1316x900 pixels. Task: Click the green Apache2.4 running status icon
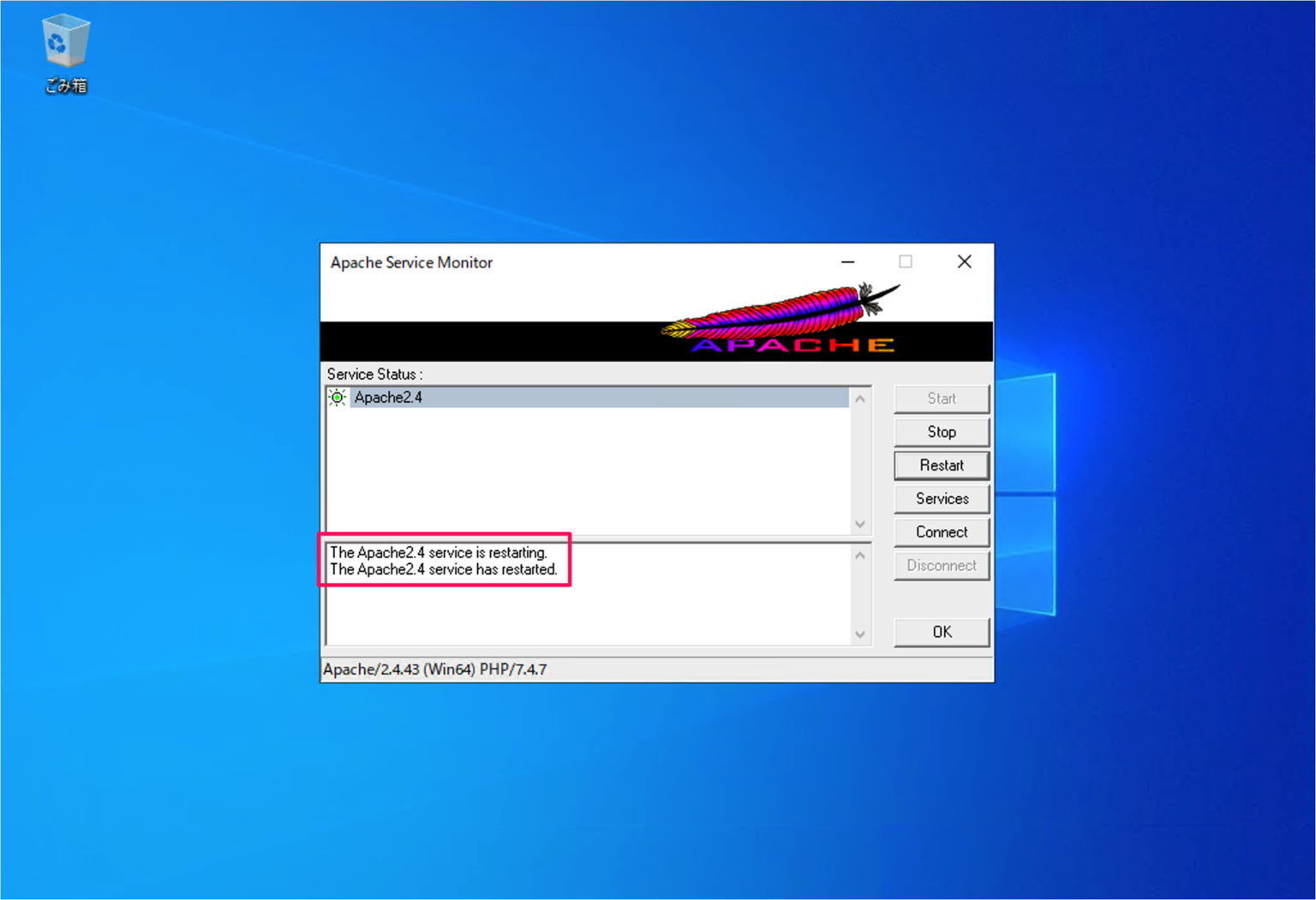pyautogui.click(x=338, y=397)
